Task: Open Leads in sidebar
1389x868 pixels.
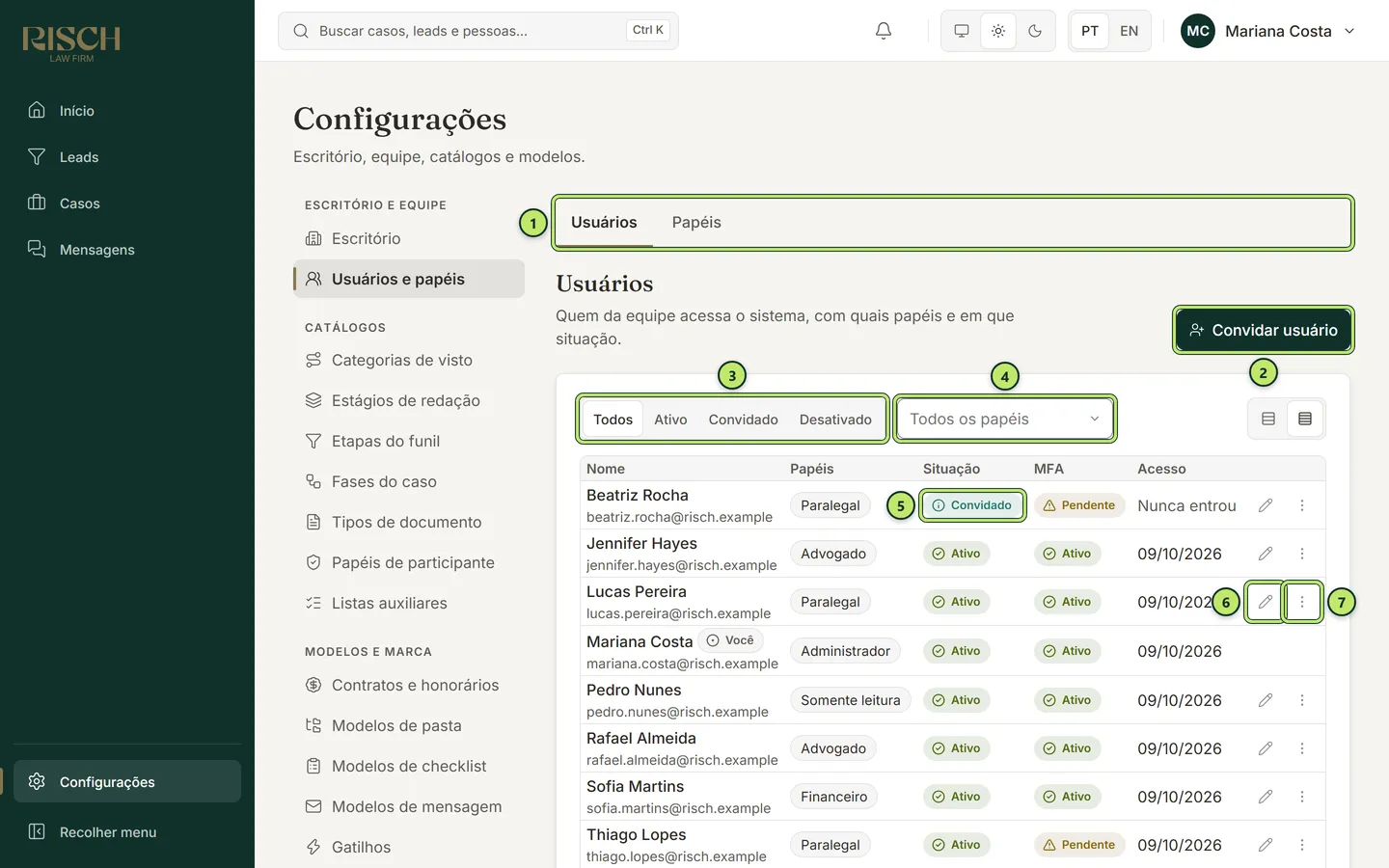Action: pos(127,157)
